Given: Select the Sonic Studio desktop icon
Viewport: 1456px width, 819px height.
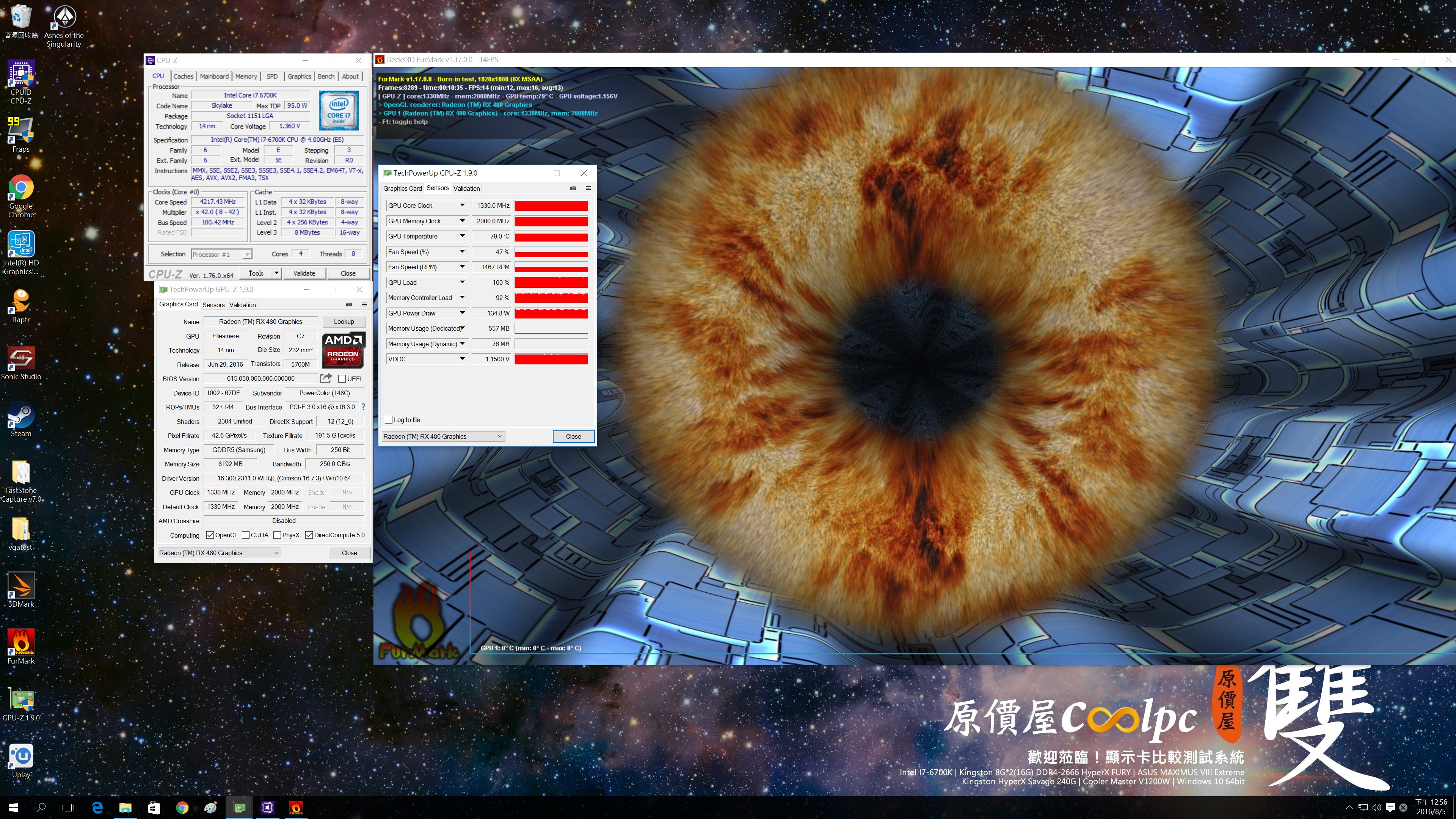Looking at the screenshot, I should pos(21,363).
